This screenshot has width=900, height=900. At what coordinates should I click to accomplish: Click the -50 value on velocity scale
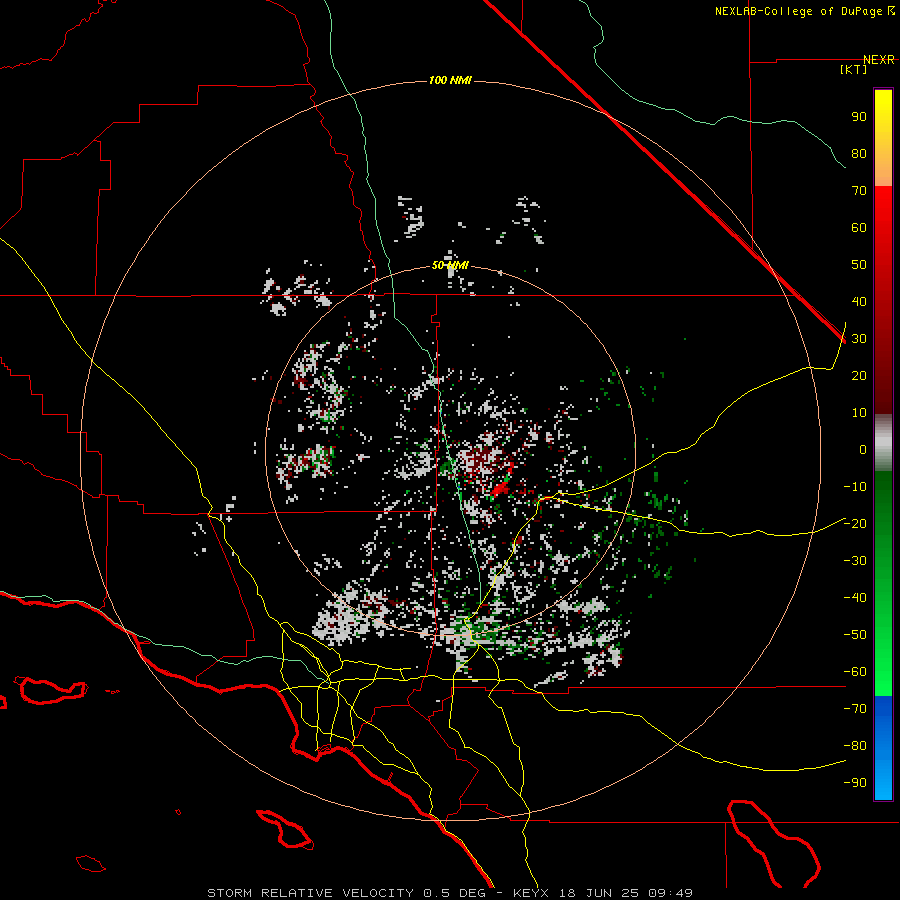(x=855, y=635)
